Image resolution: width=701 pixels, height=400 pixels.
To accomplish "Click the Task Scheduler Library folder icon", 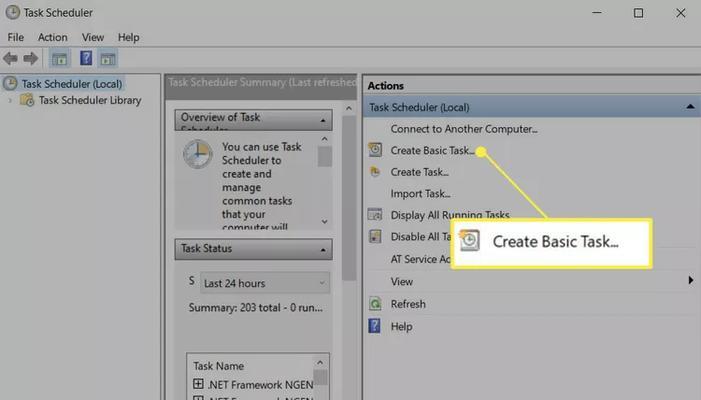I will tap(27, 100).
